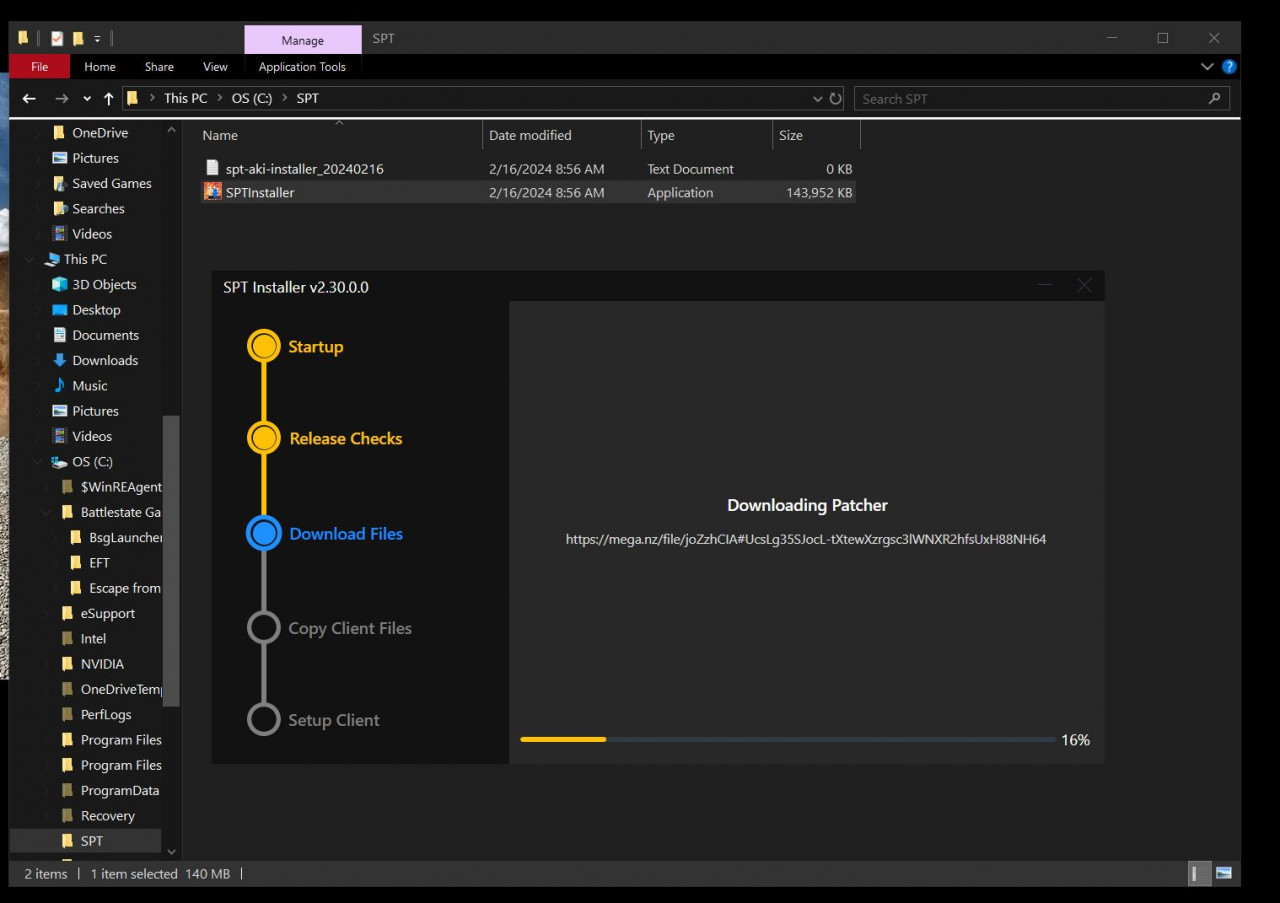Image resolution: width=1280 pixels, height=903 pixels.
Task: Expand path chevron after This PC
Action: click(x=220, y=98)
